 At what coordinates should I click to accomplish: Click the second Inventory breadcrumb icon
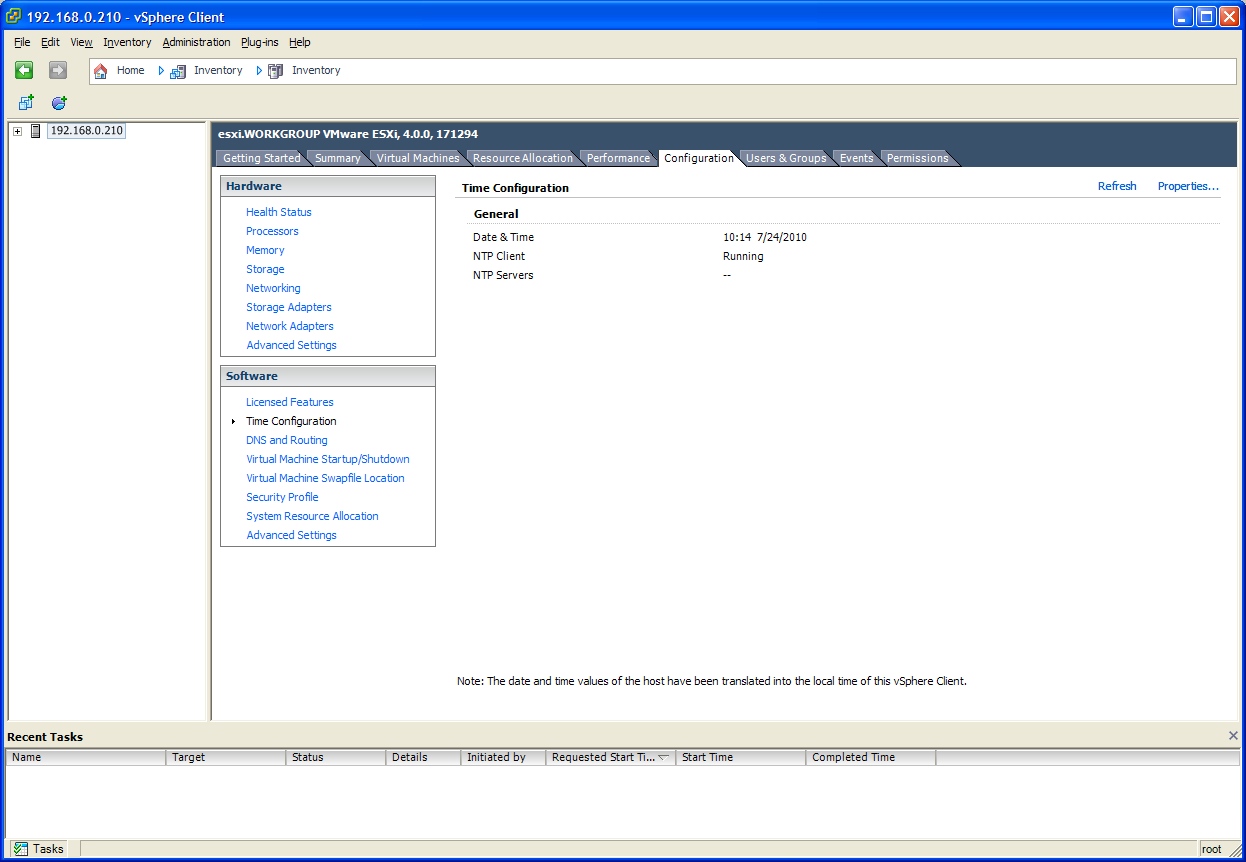point(276,71)
